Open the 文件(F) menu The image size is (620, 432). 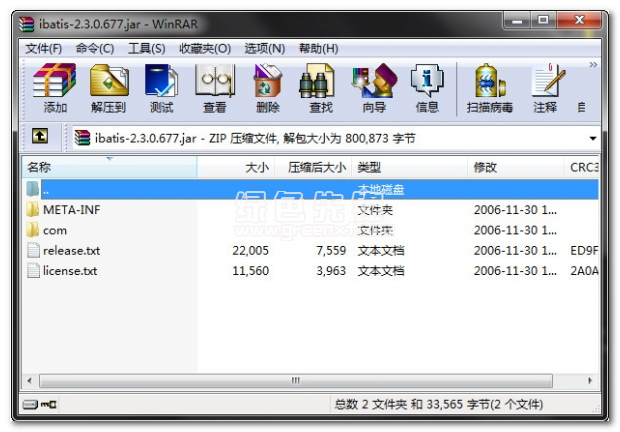(x=43, y=48)
